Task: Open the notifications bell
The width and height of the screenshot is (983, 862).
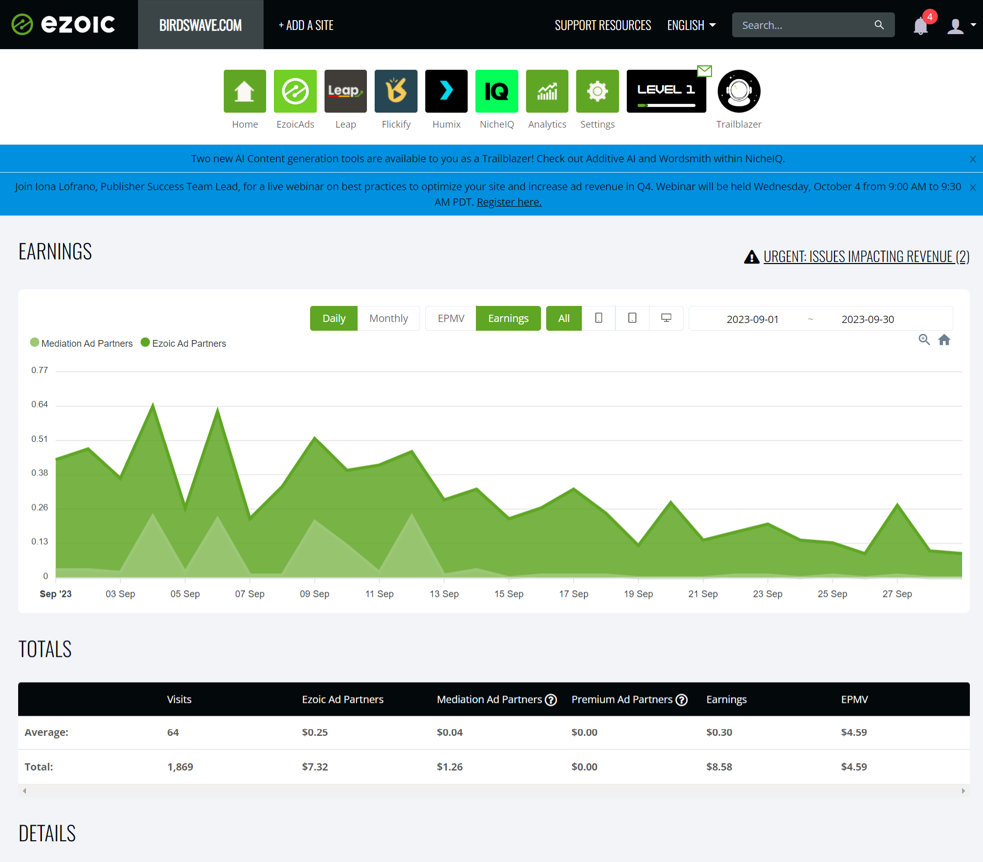Action: point(921,26)
